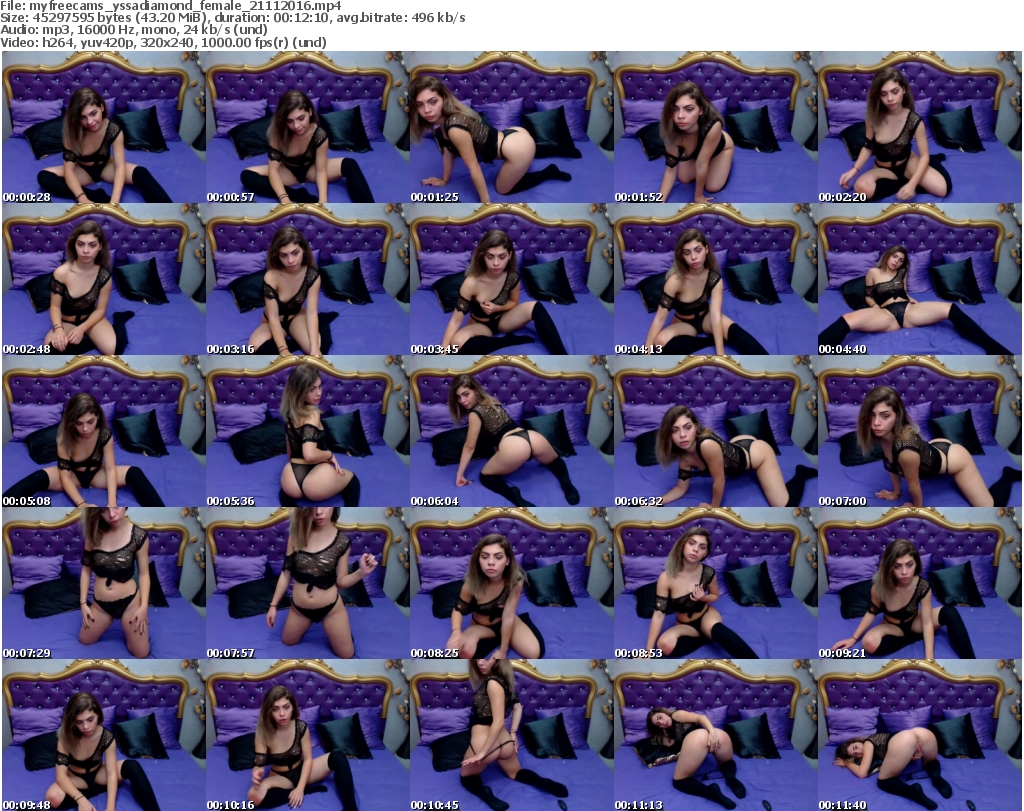Open the thumbnail stamped 00:03:45
This screenshot has width=1024, height=811.
point(511,279)
